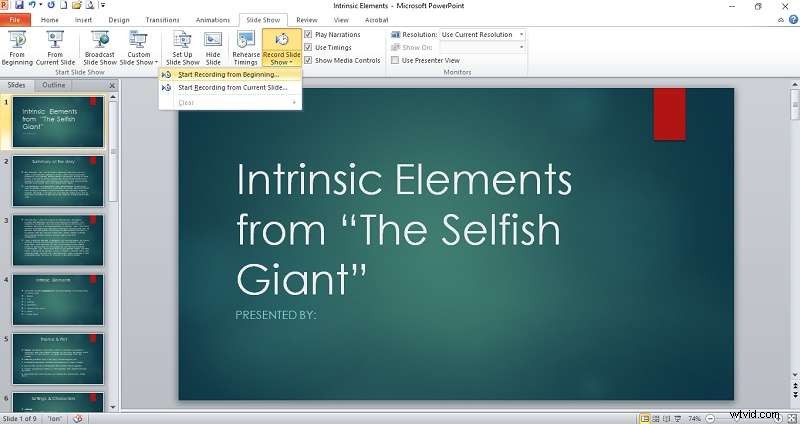Select slide 2 thumbnail Summary of the story
Viewport: 800px width, 424px height.
(x=58, y=181)
